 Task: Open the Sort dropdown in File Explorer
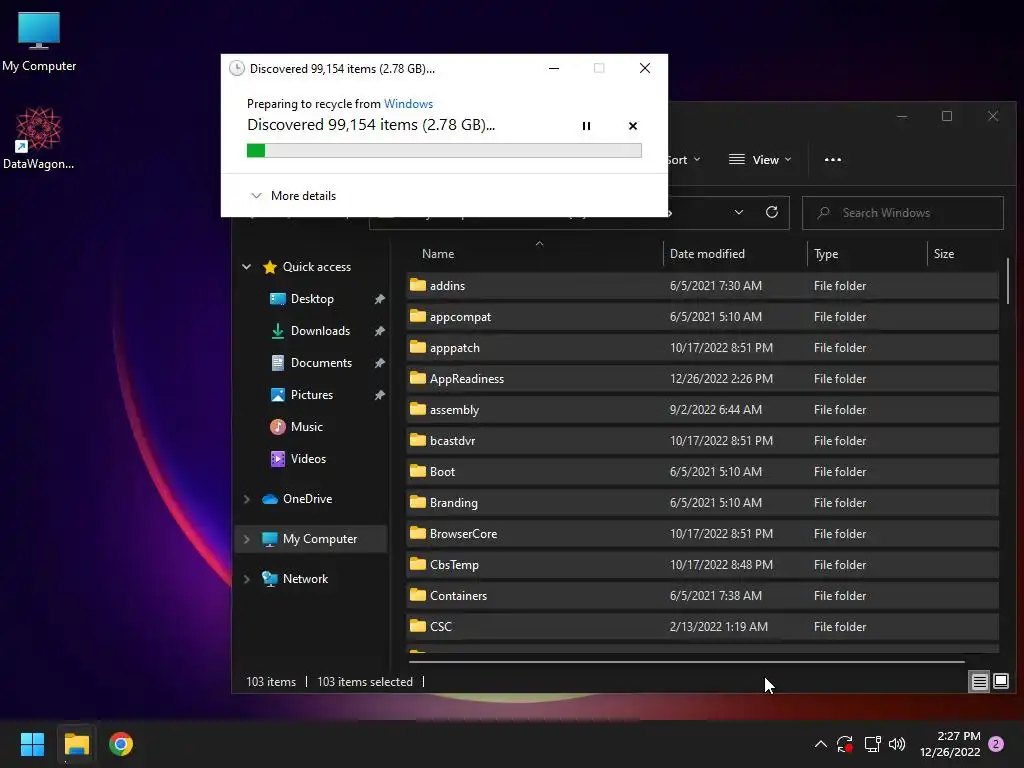point(683,160)
